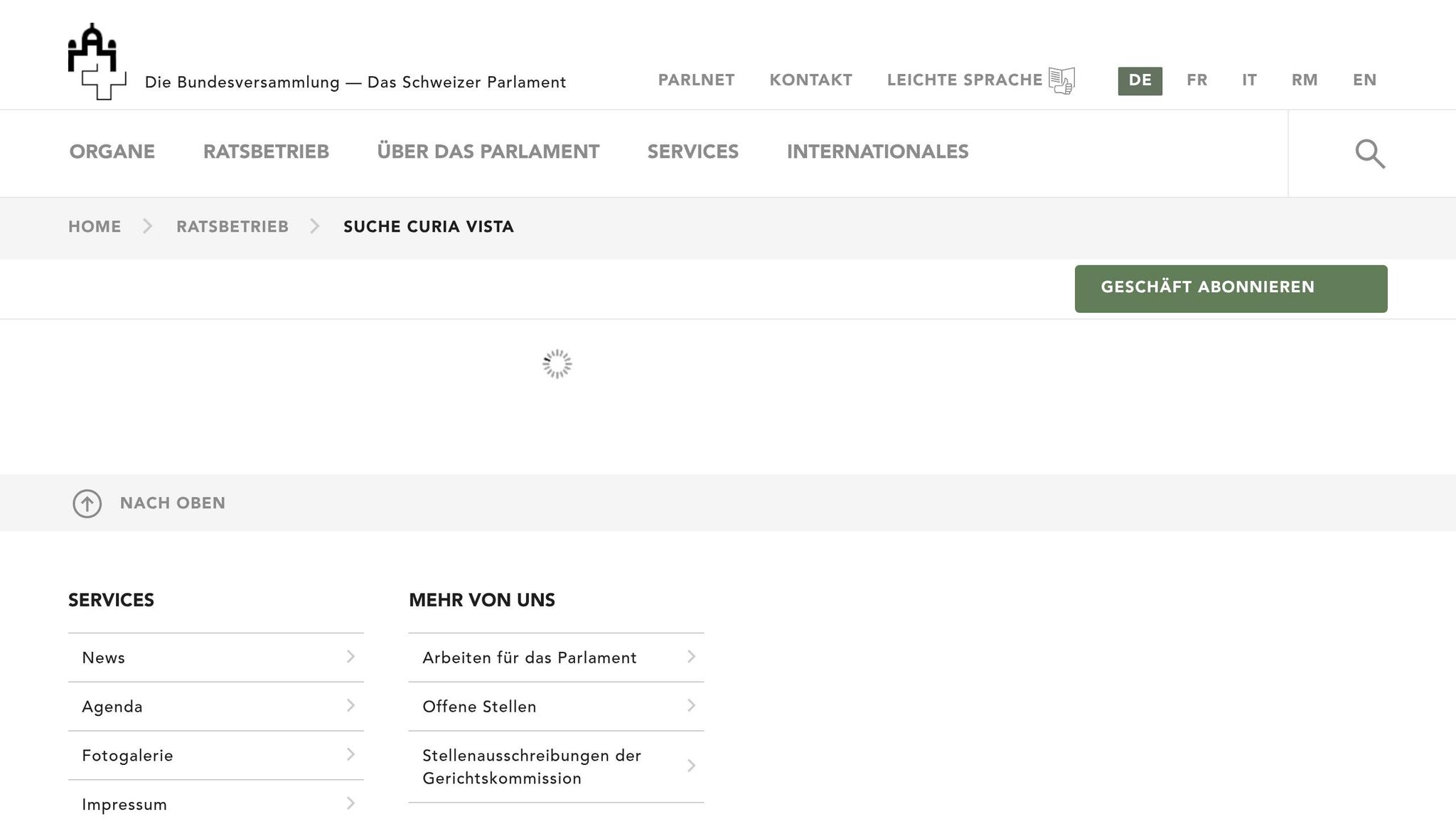Open the Ratsbetrieb main menu

click(x=266, y=152)
